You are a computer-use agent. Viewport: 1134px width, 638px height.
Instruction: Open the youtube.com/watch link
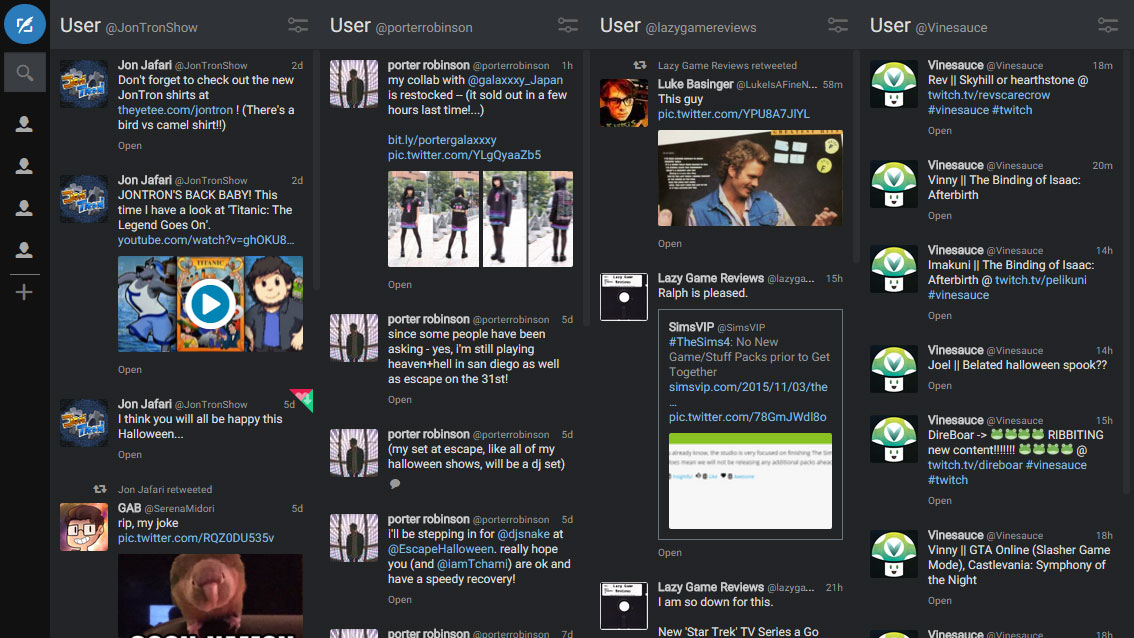coord(206,240)
